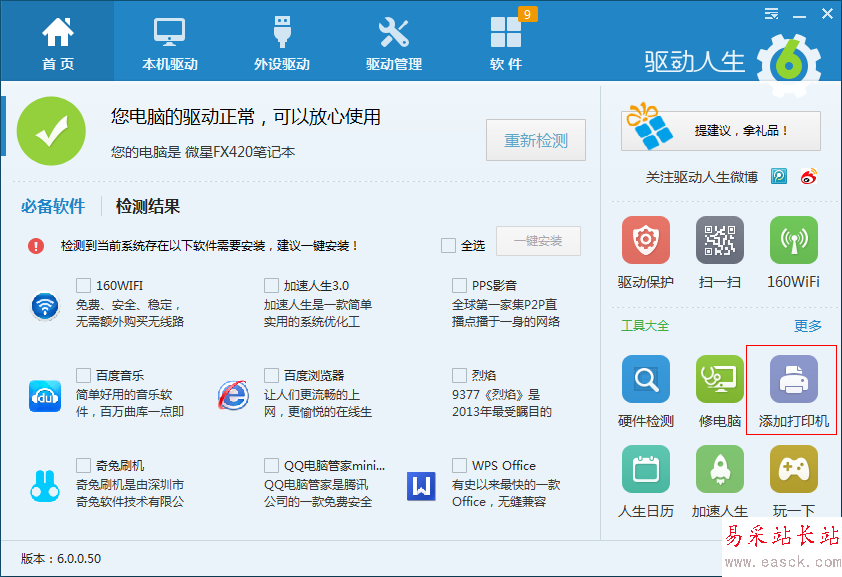Click the 加速人生是一款简单 description text

tap(318, 305)
